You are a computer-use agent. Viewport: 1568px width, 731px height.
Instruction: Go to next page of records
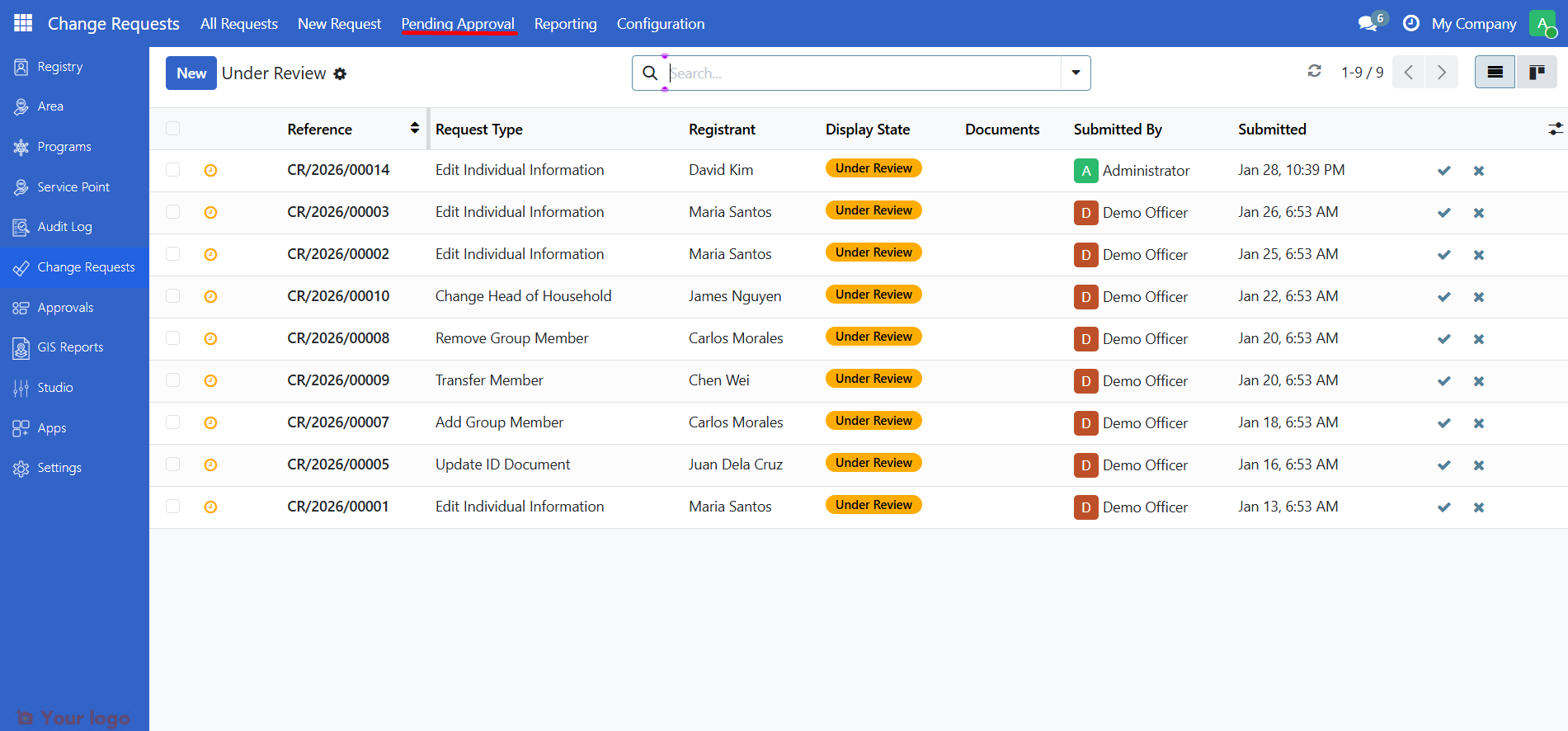[x=1441, y=73]
